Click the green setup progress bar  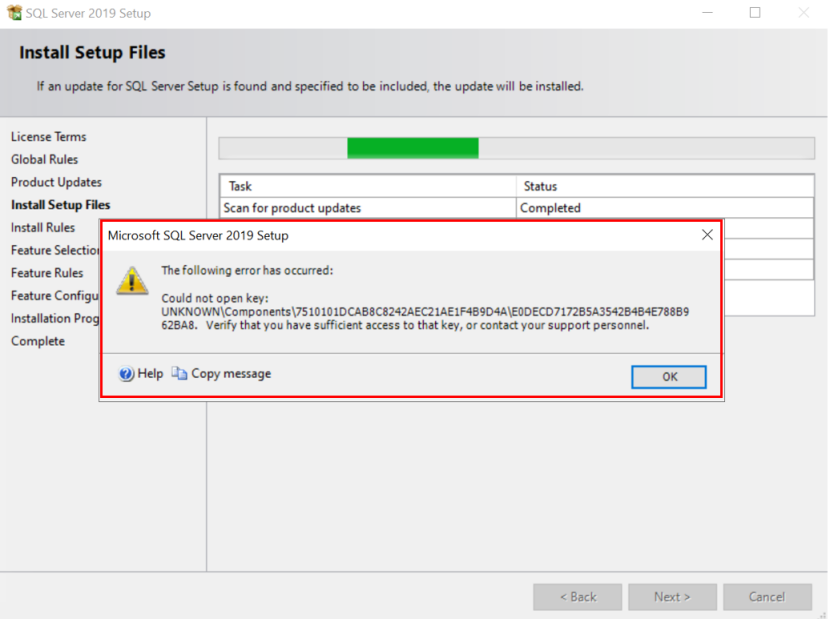(x=413, y=148)
